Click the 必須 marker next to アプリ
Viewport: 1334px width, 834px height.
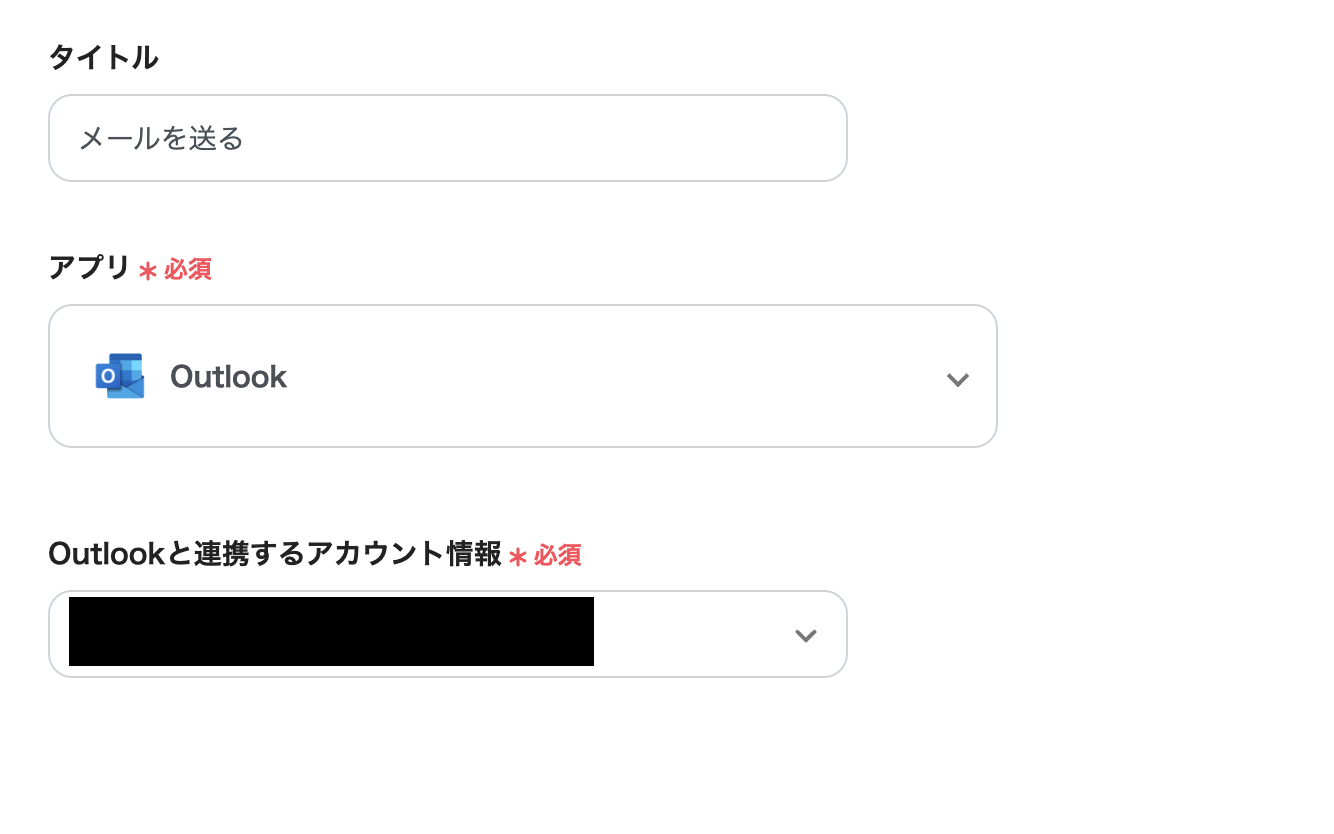click(188, 269)
